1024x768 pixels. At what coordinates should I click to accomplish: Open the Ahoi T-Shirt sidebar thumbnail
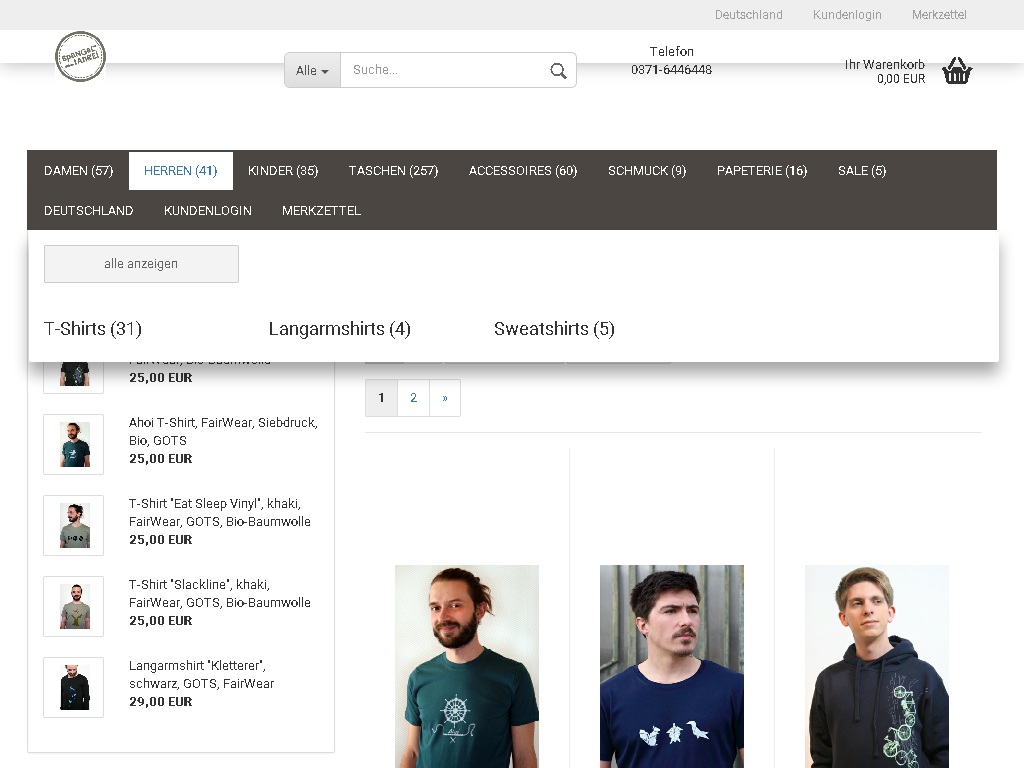74,444
